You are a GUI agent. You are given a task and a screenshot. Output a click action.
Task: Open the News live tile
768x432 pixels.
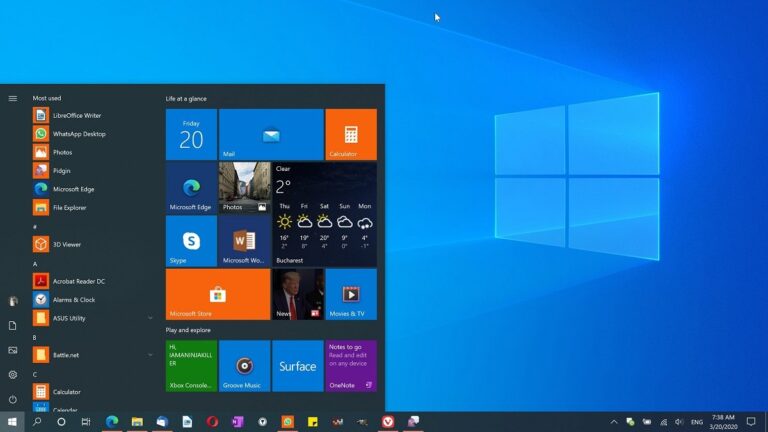point(298,294)
